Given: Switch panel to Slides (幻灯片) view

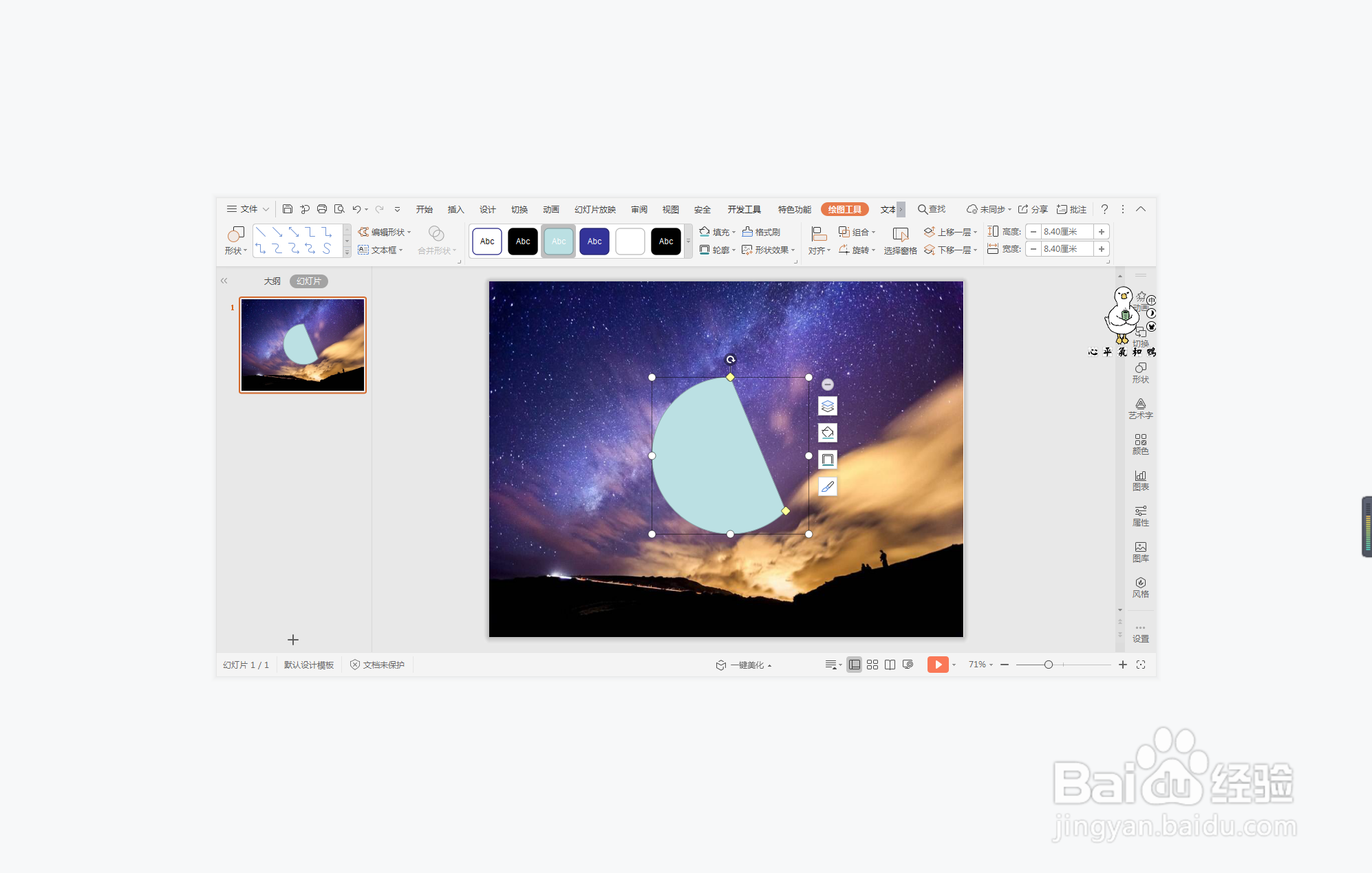Looking at the screenshot, I should [309, 281].
